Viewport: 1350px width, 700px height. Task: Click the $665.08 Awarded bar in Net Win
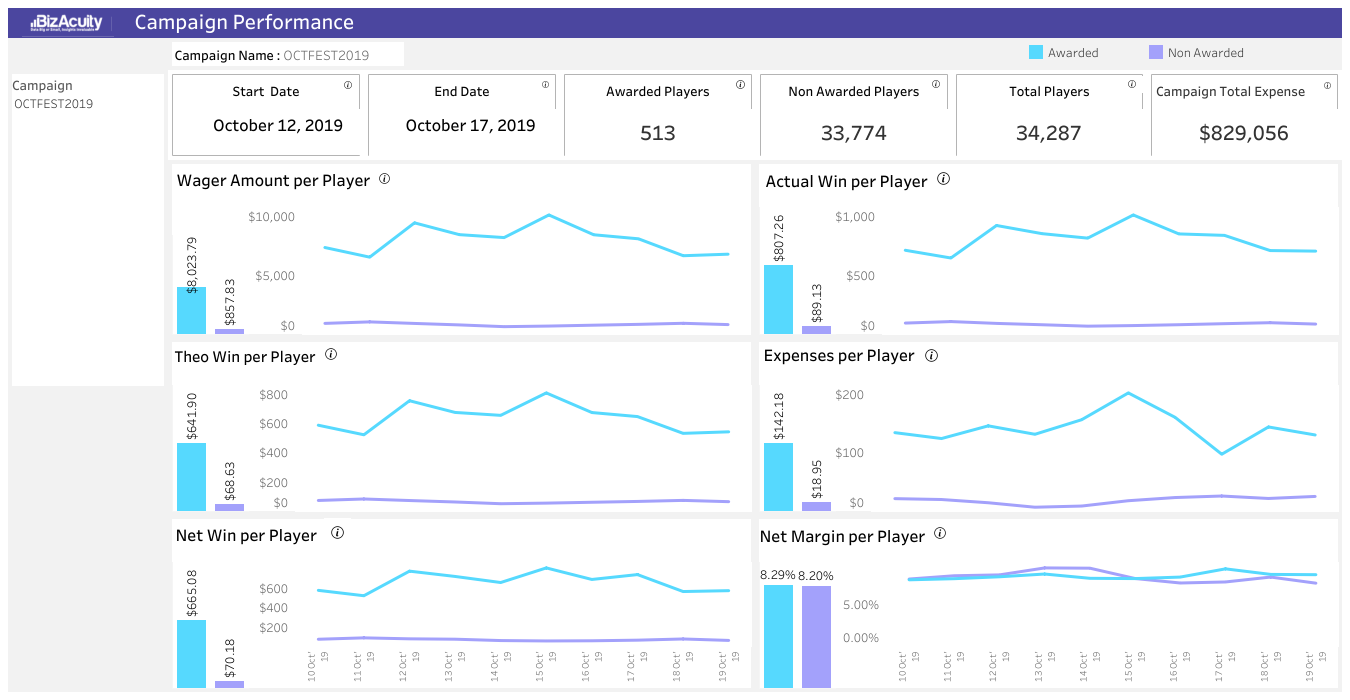pyautogui.click(x=191, y=654)
